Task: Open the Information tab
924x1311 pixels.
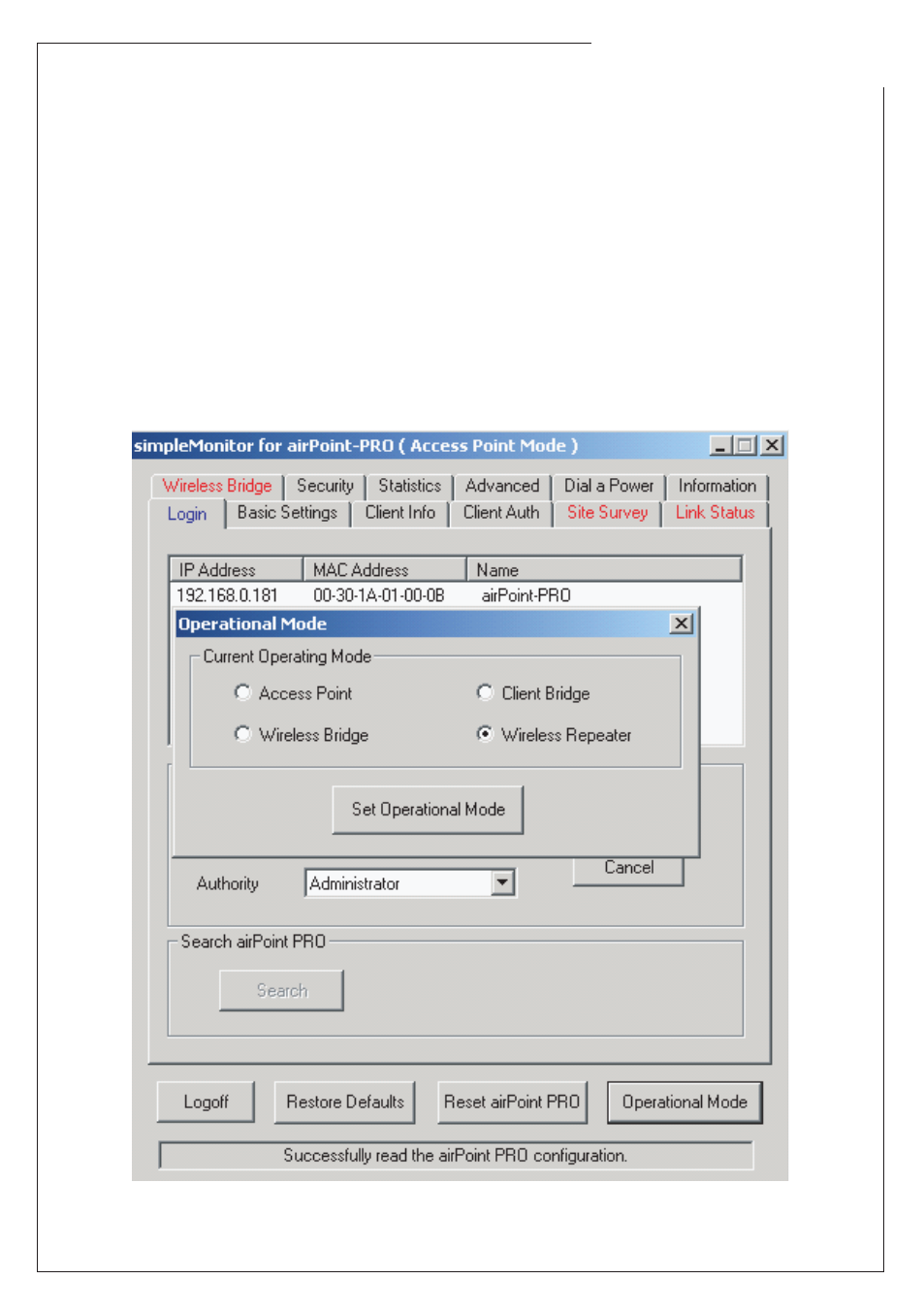Action: coord(717,486)
